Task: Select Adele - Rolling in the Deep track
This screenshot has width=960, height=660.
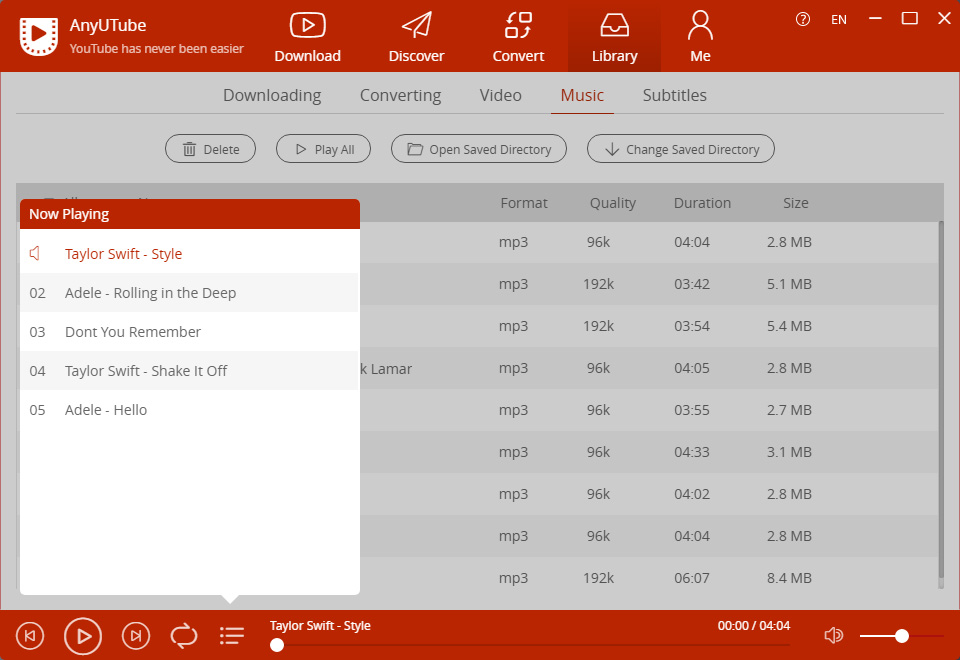Action: click(x=189, y=293)
